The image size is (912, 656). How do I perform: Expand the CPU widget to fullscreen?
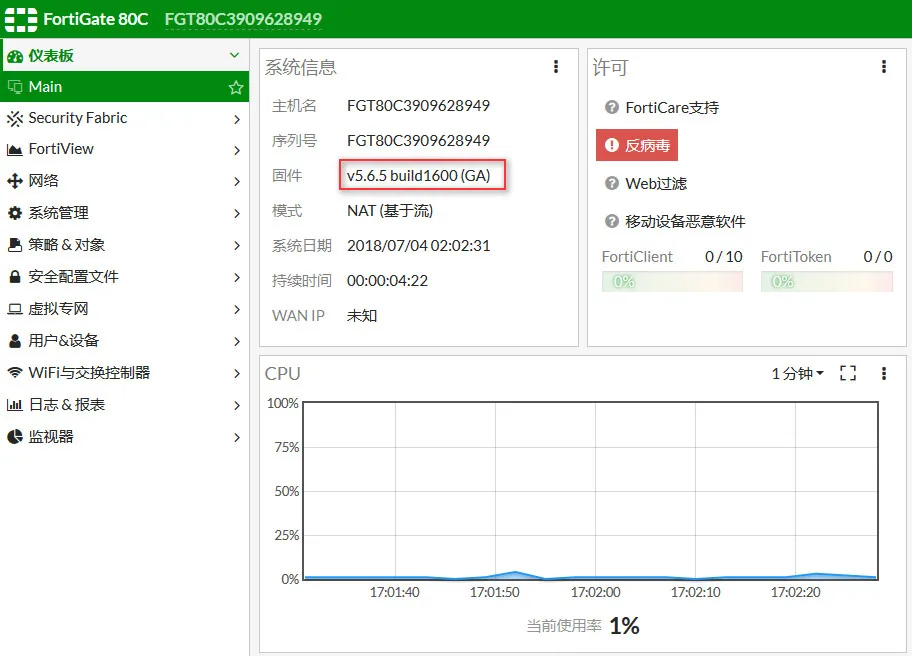848,373
